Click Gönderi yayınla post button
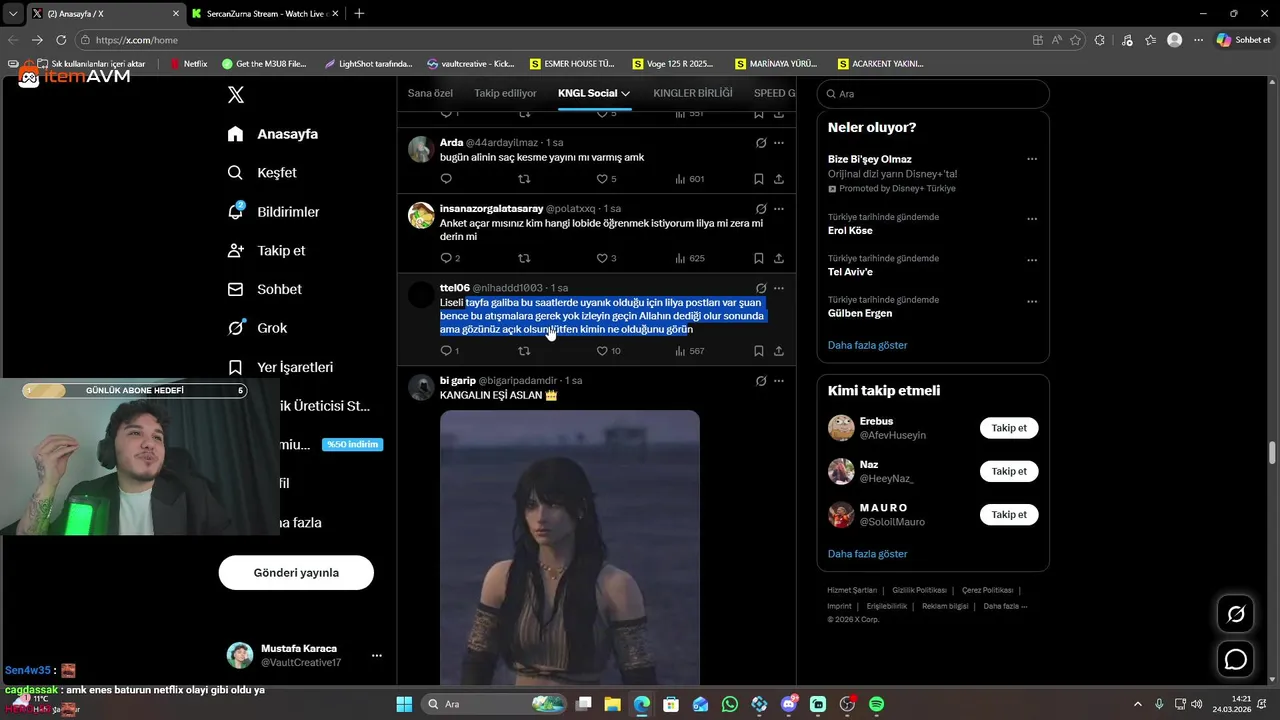Image resolution: width=1280 pixels, height=720 pixels. tap(296, 573)
